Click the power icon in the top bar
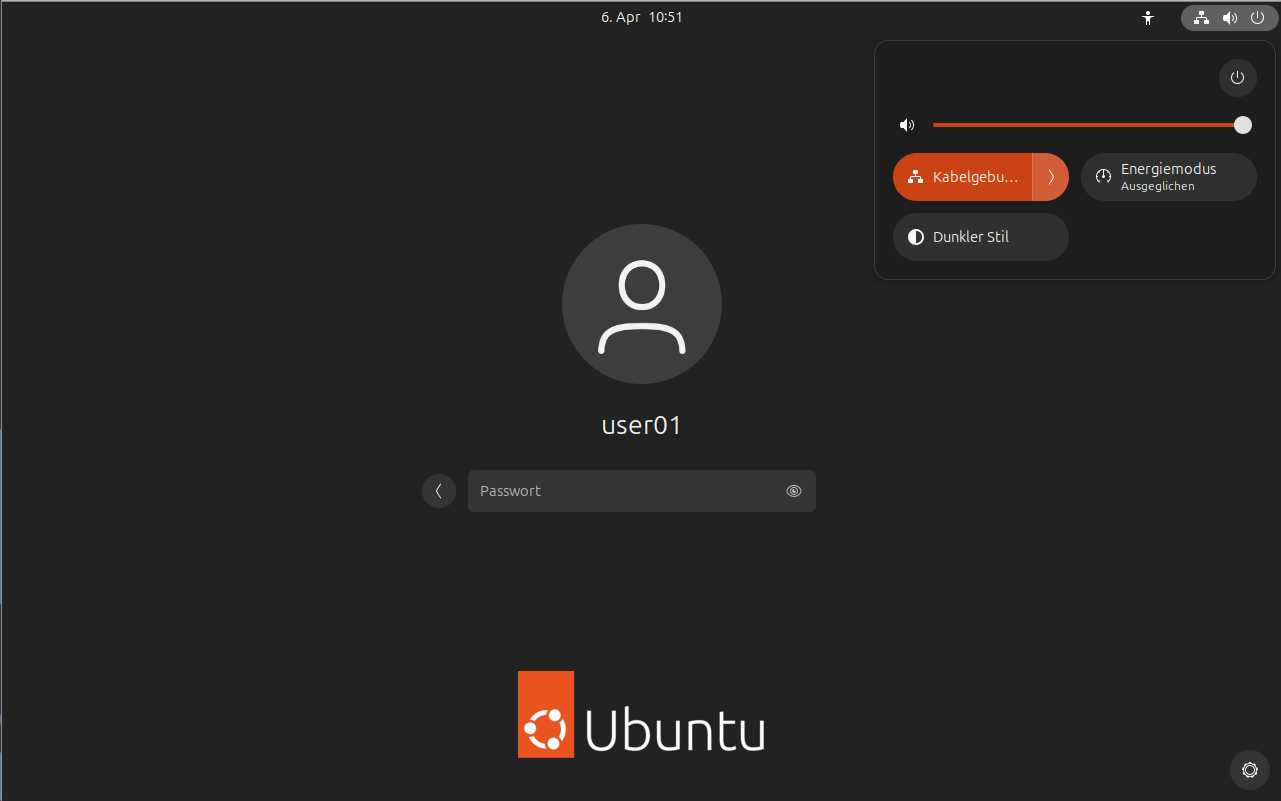The image size is (1281, 801). tap(1257, 18)
